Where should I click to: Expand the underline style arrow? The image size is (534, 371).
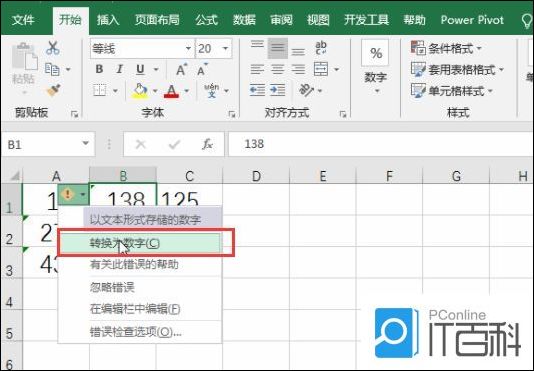tap(156, 69)
